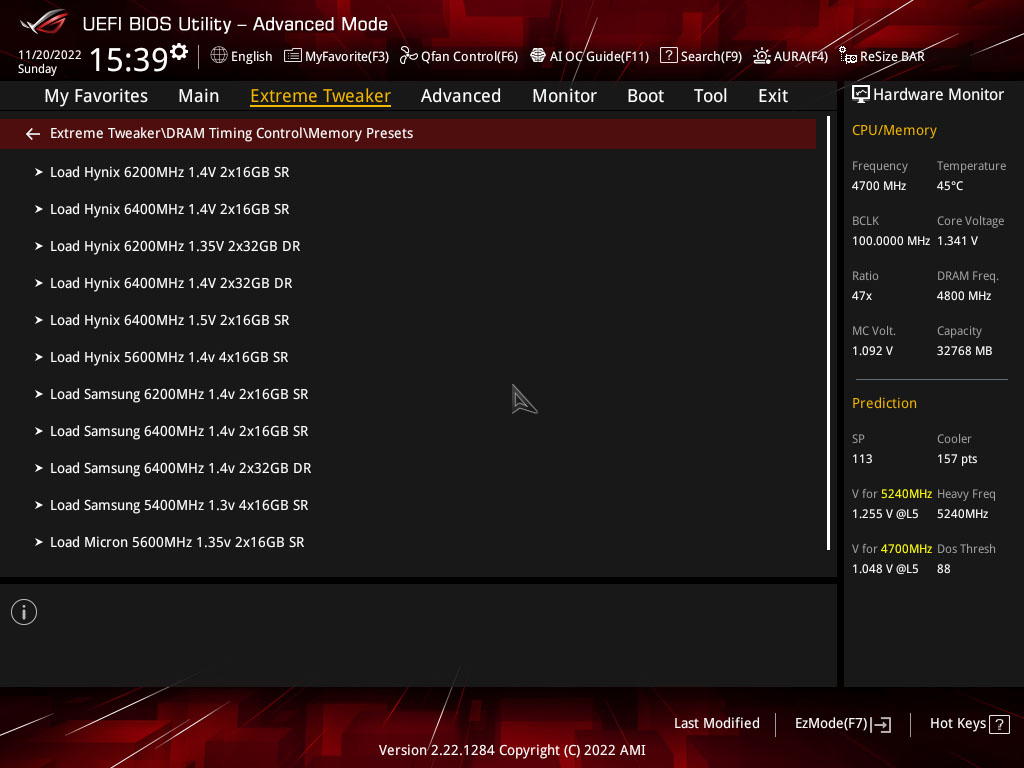Viewport: 1024px width, 768px height.
Task: Click the Version 2.22.1284 copyright text
Action: click(512, 750)
